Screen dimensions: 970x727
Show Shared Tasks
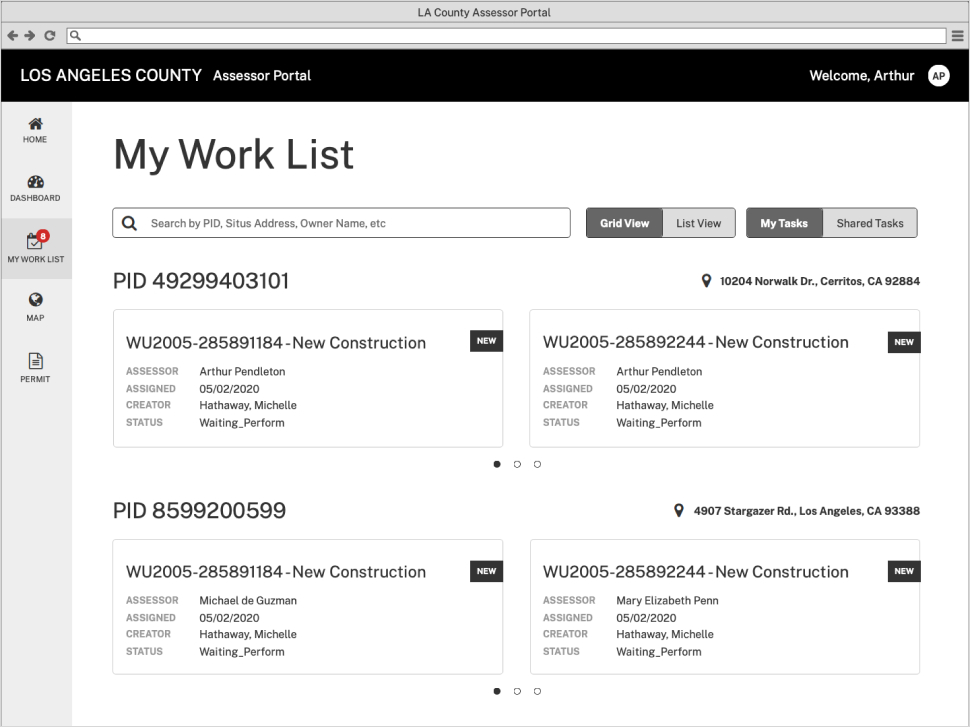click(869, 223)
